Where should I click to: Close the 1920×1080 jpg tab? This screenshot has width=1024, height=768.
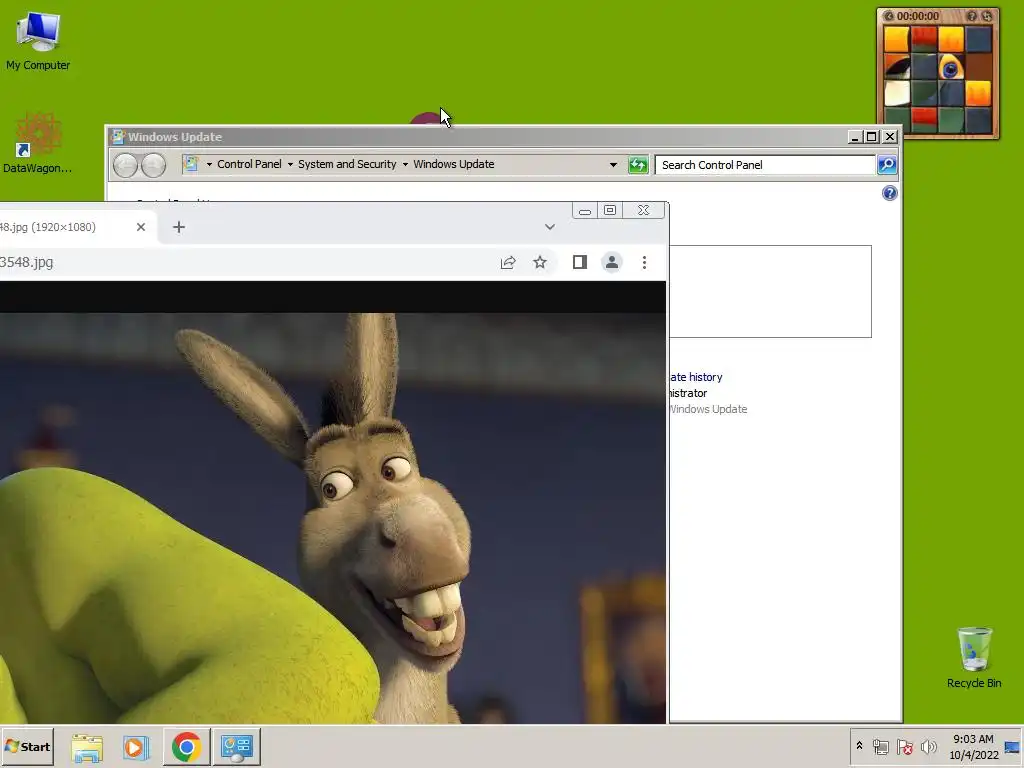point(141,227)
